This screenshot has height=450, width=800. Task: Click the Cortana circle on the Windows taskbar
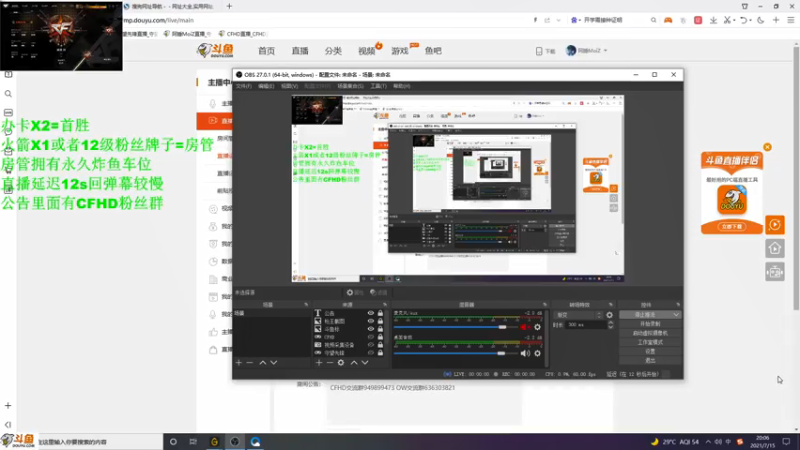pyautogui.click(x=173, y=442)
